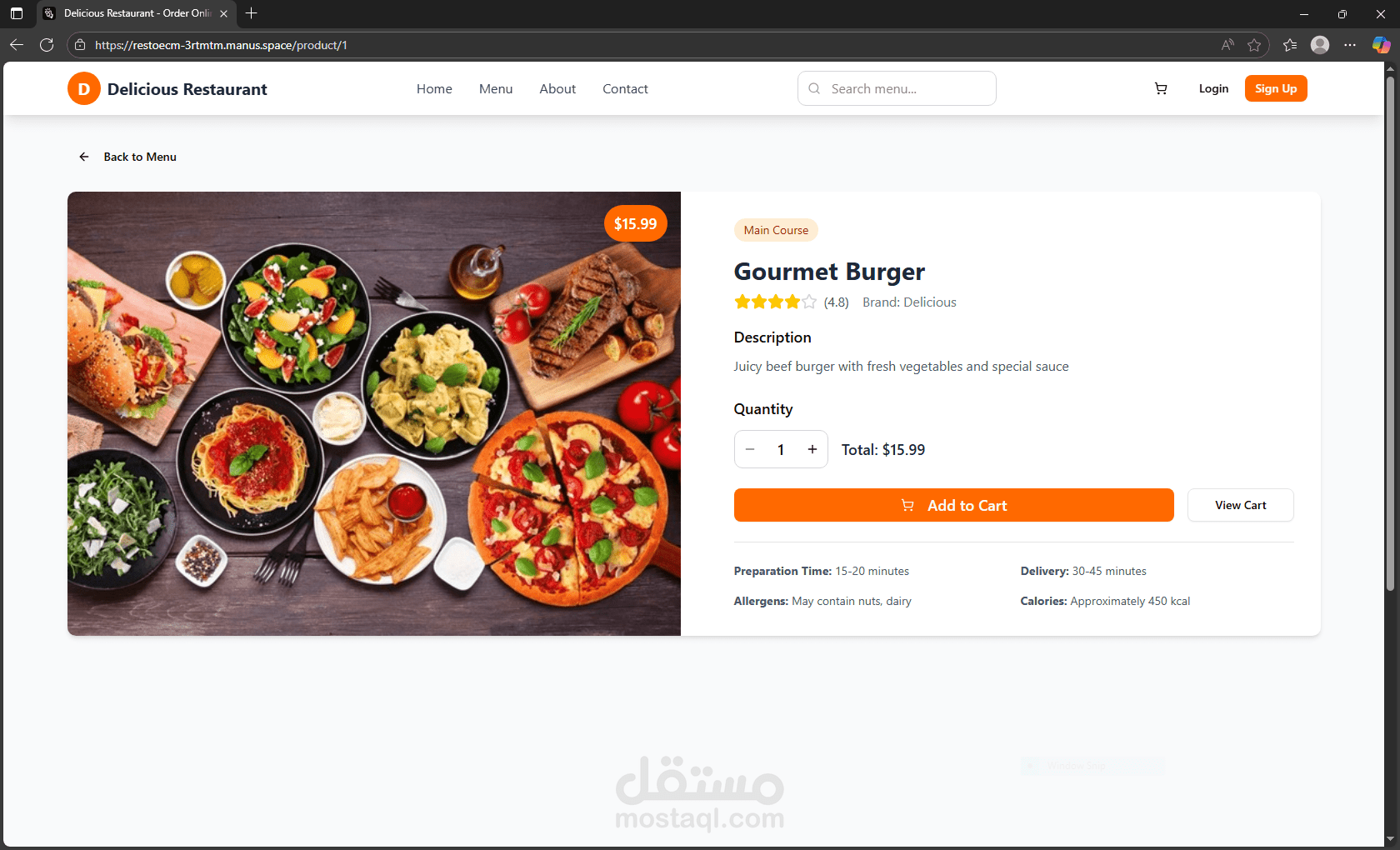Click the Sign Up button

point(1276,88)
